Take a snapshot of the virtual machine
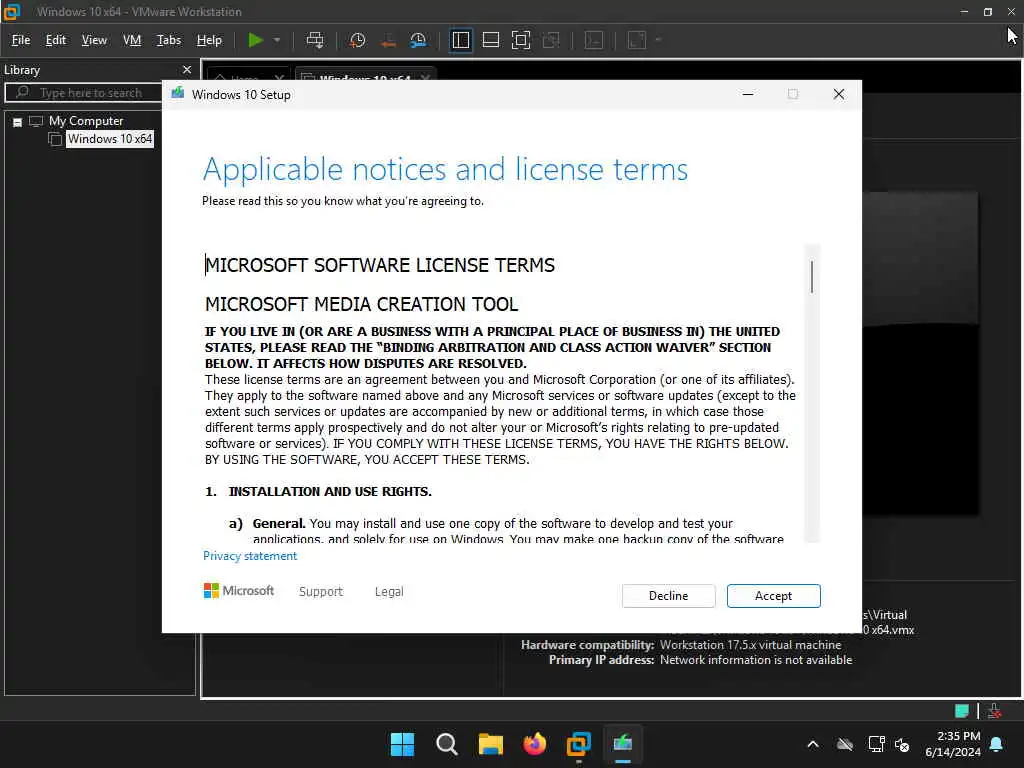The width and height of the screenshot is (1024, 768). point(357,40)
